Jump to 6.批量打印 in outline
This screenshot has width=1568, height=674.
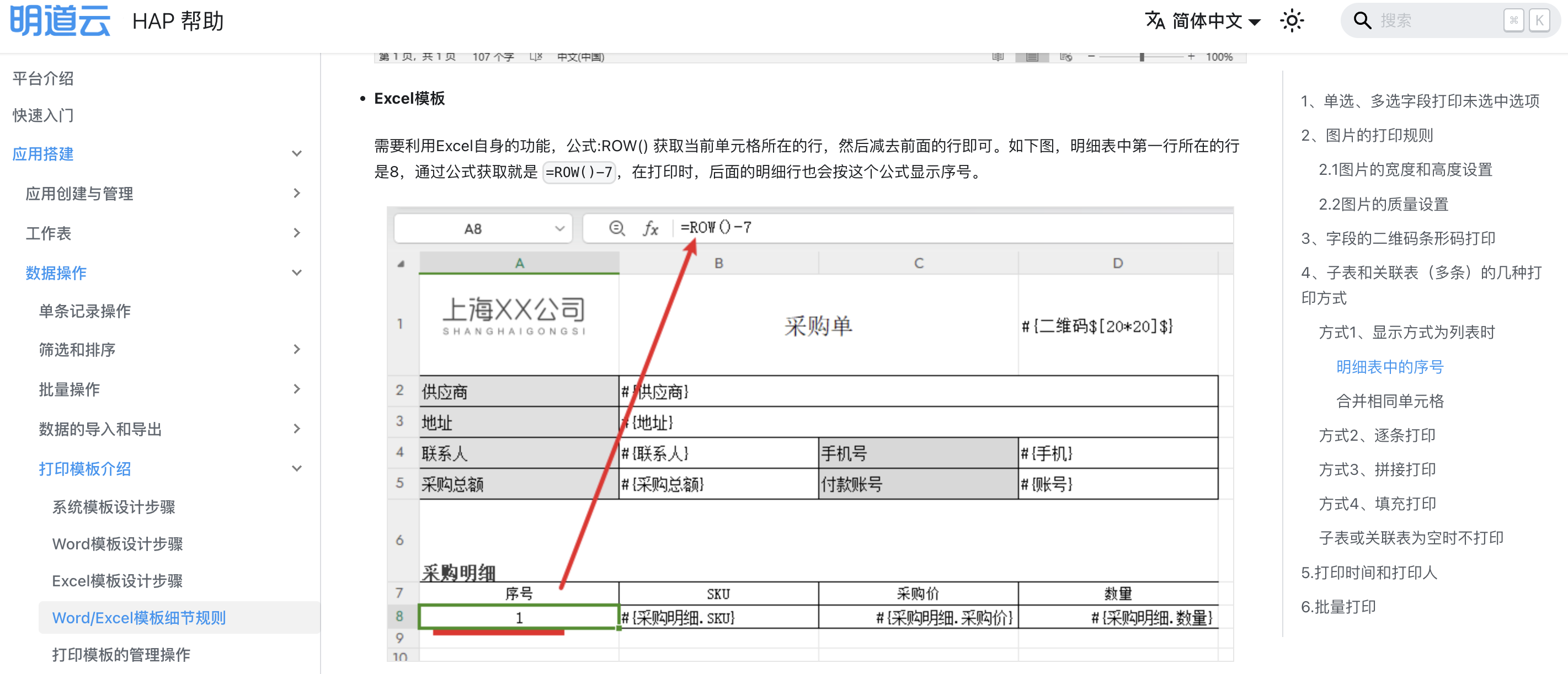click(1338, 607)
